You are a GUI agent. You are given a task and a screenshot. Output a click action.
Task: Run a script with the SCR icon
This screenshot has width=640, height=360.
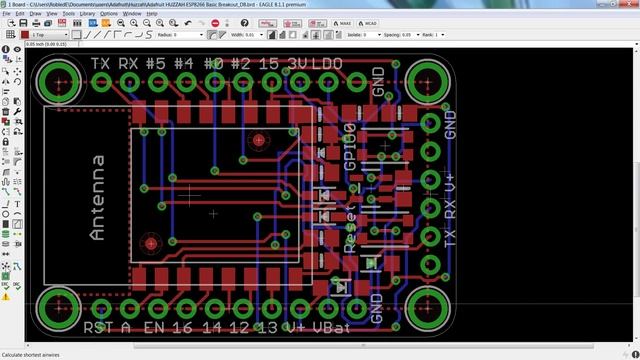coord(93,23)
